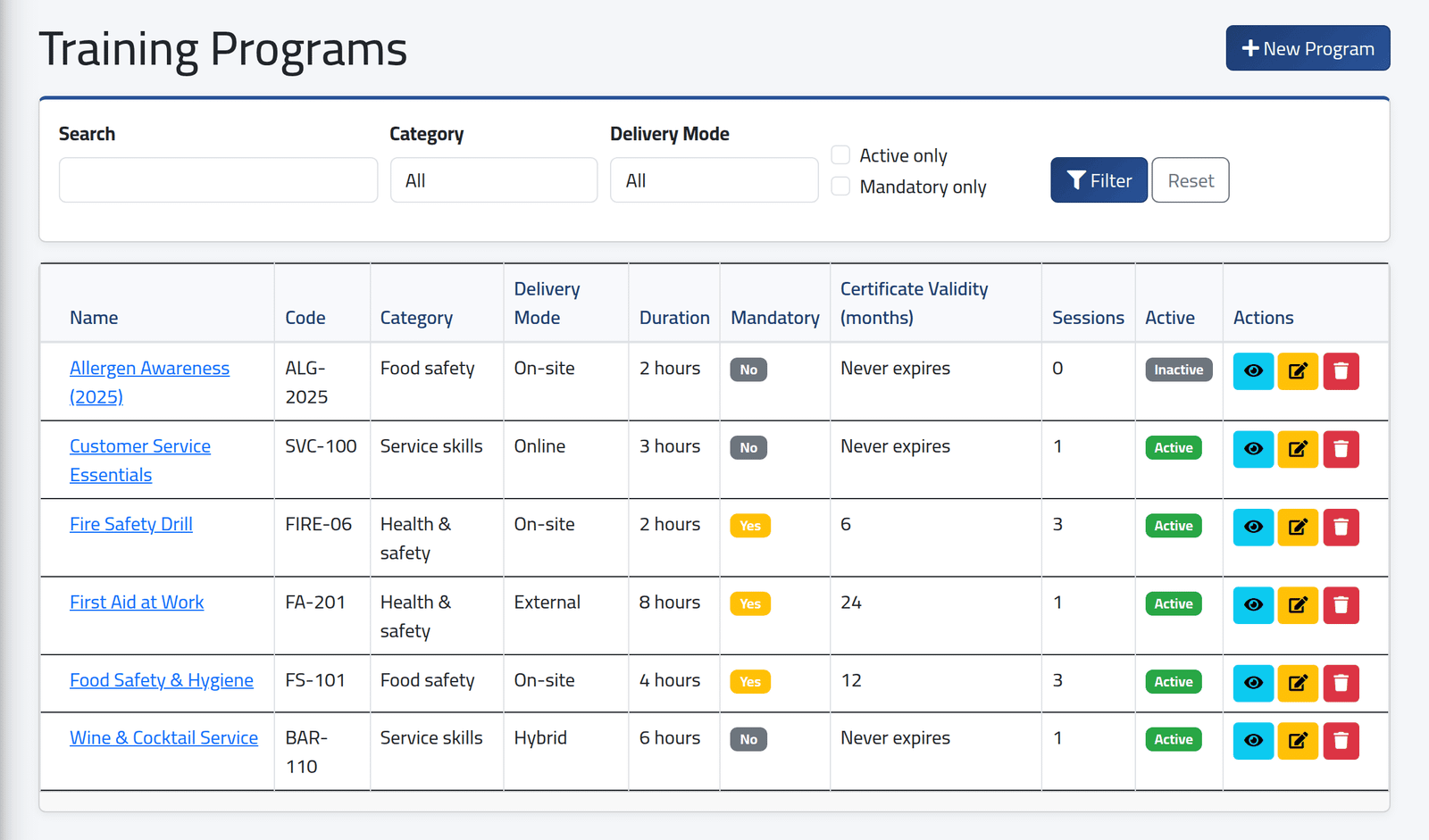Enable the Active only checkbox
This screenshot has height=840, width=1429.
[840, 155]
